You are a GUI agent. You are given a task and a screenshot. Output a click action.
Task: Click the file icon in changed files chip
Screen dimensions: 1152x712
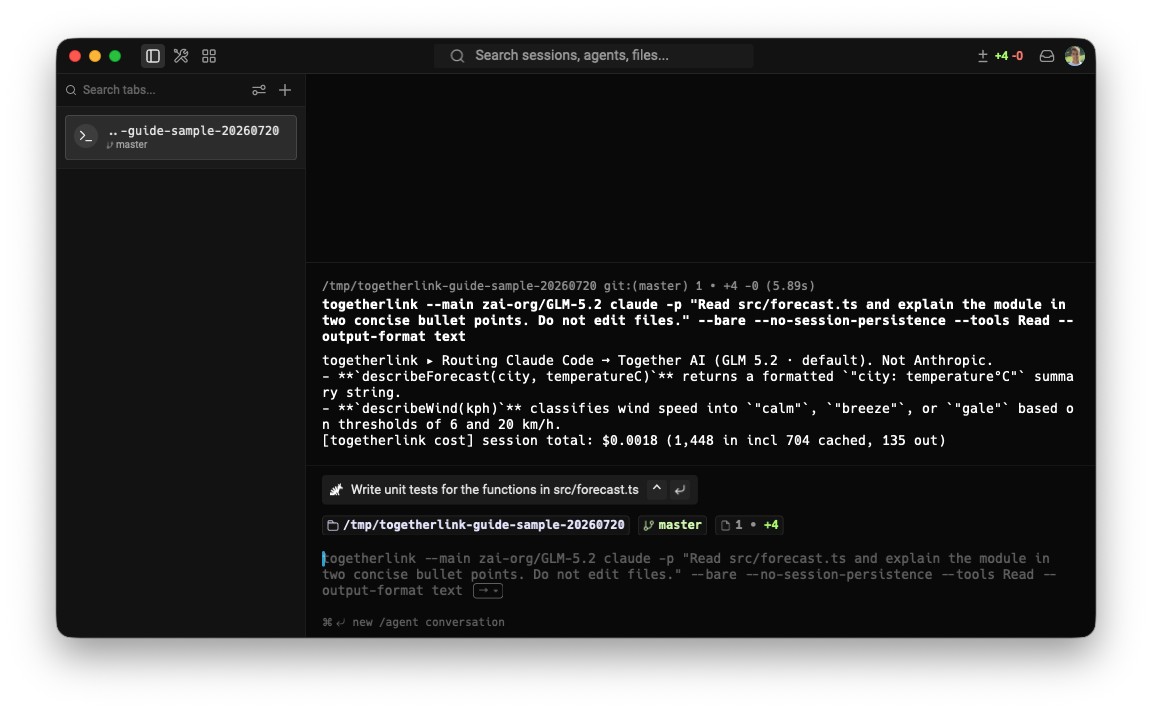click(x=726, y=525)
